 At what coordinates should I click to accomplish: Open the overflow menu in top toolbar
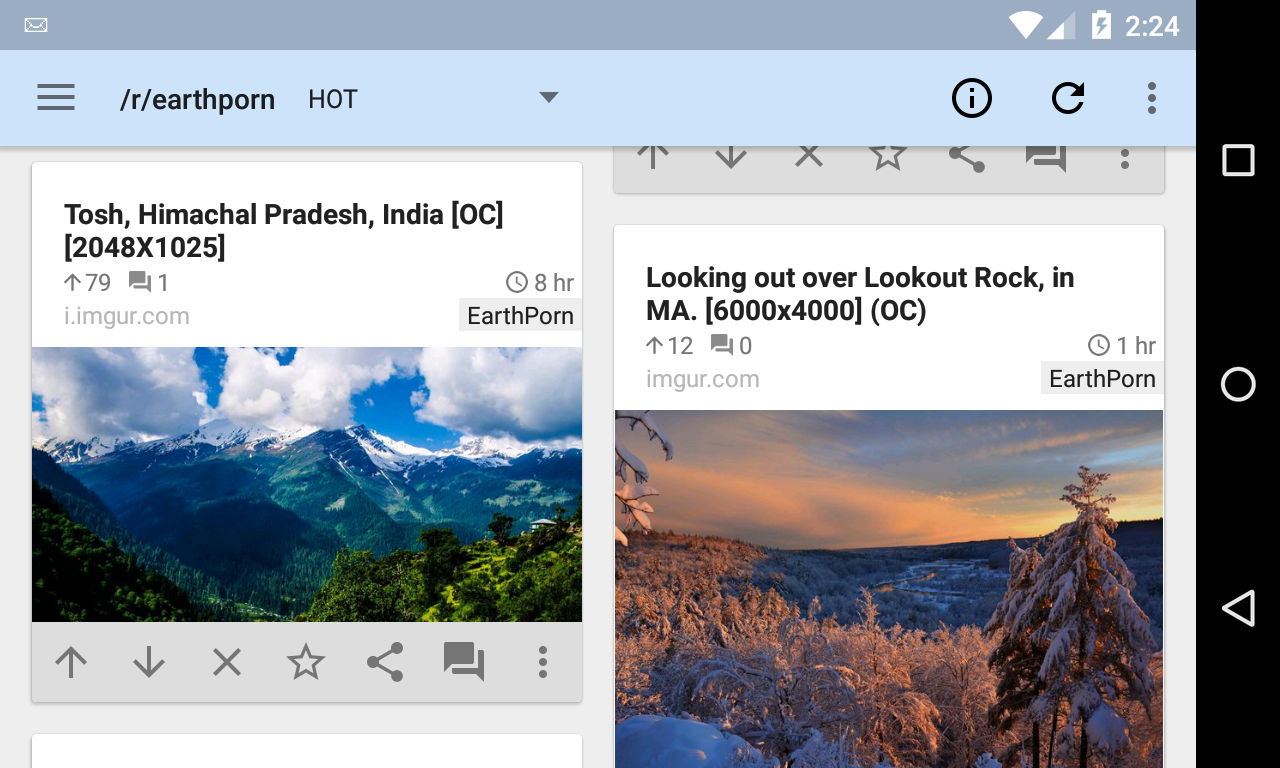point(1152,98)
